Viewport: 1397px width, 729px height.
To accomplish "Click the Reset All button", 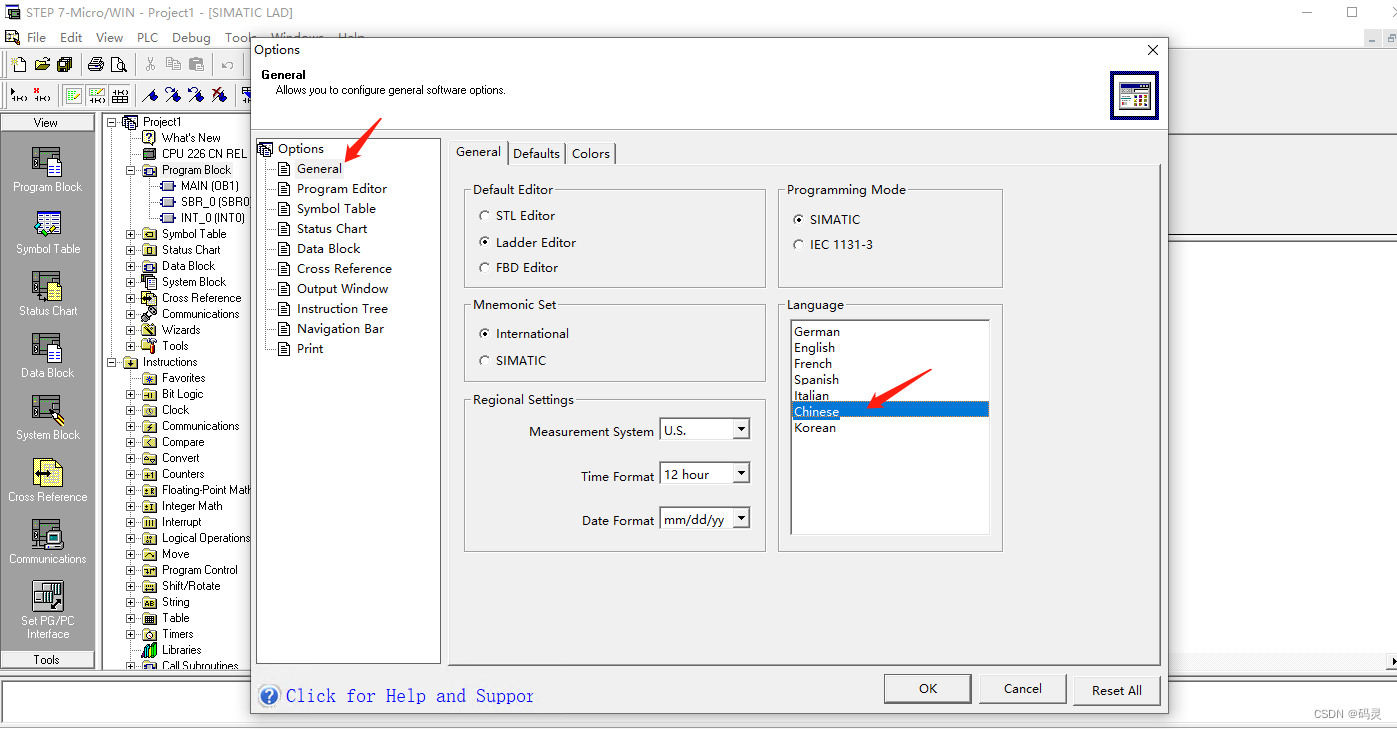I will click(1116, 688).
